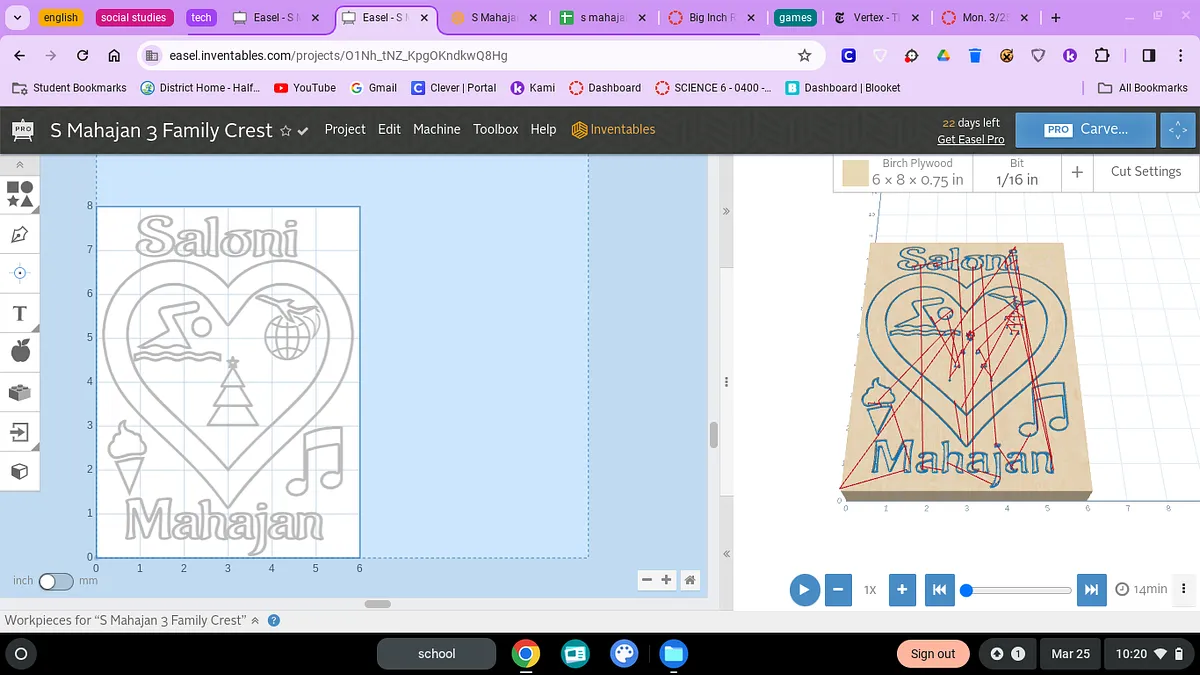The width and height of the screenshot is (1200, 675).
Task: Open the browser home page icon
Action: [114, 56]
